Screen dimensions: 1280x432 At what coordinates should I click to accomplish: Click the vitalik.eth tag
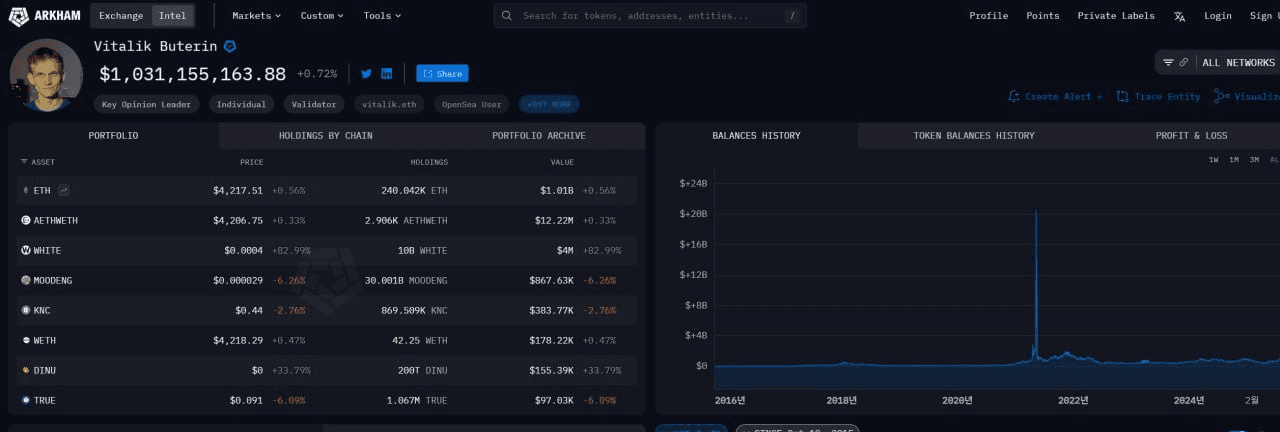[389, 104]
